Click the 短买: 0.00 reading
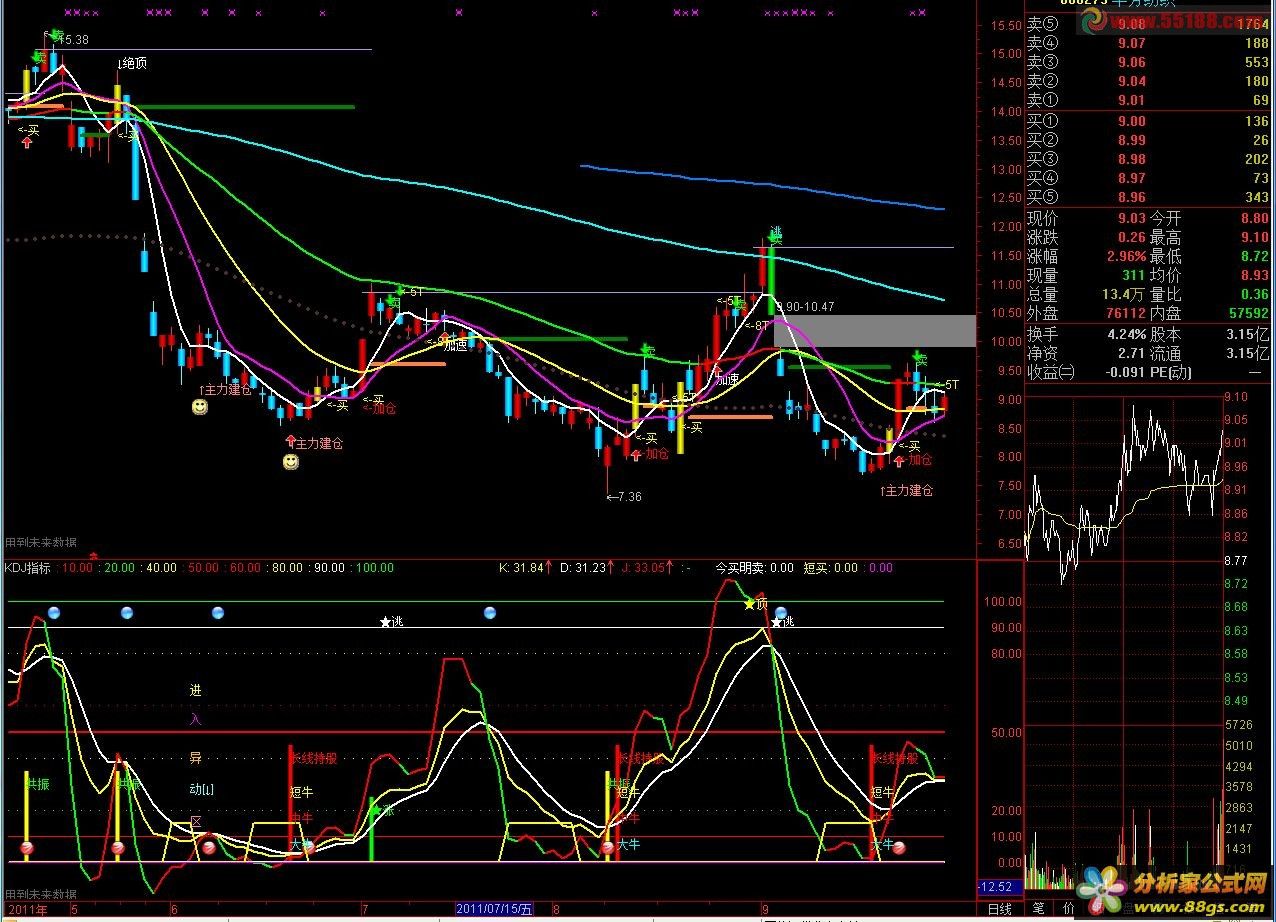The width and height of the screenshot is (1276, 922). 831,567
